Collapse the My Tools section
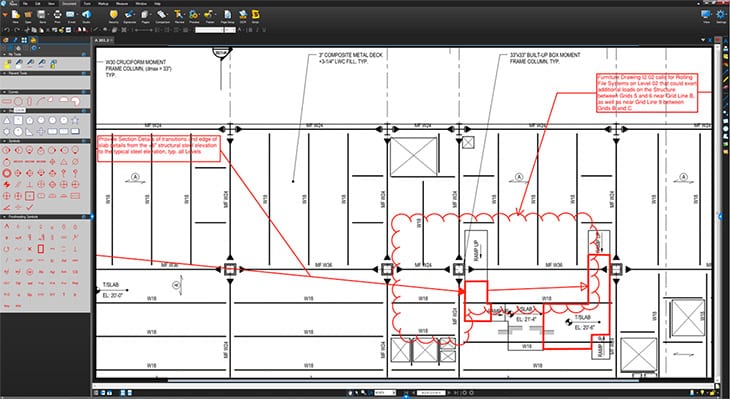The height and width of the screenshot is (399, 730). [x=5, y=54]
